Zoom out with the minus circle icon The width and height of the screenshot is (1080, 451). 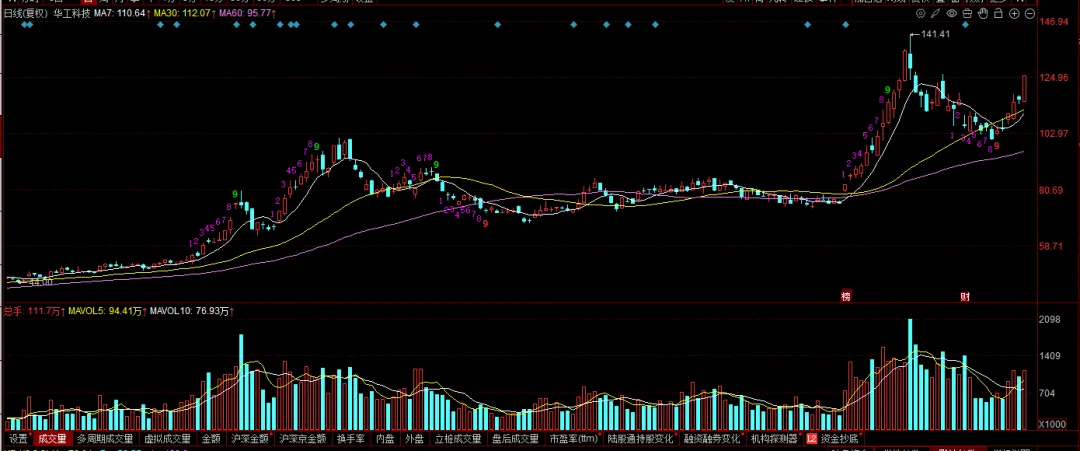point(1030,13)
